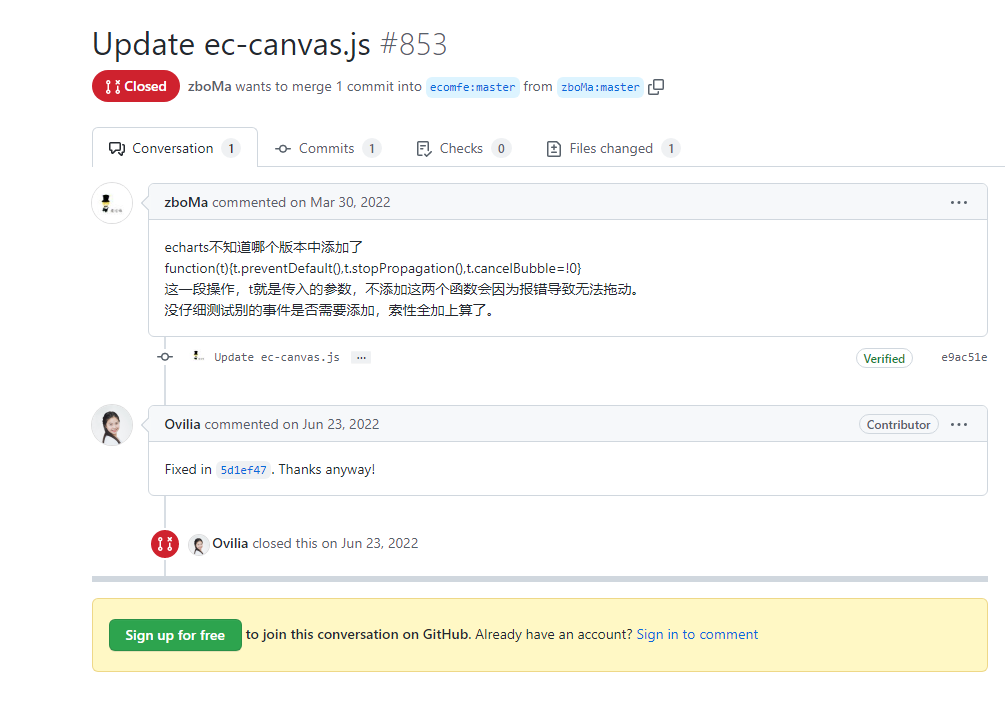Click 'Thanks anyway!' text in Ovilia's comment
This screenshot has height=703, width=1005.
(327, 469)
